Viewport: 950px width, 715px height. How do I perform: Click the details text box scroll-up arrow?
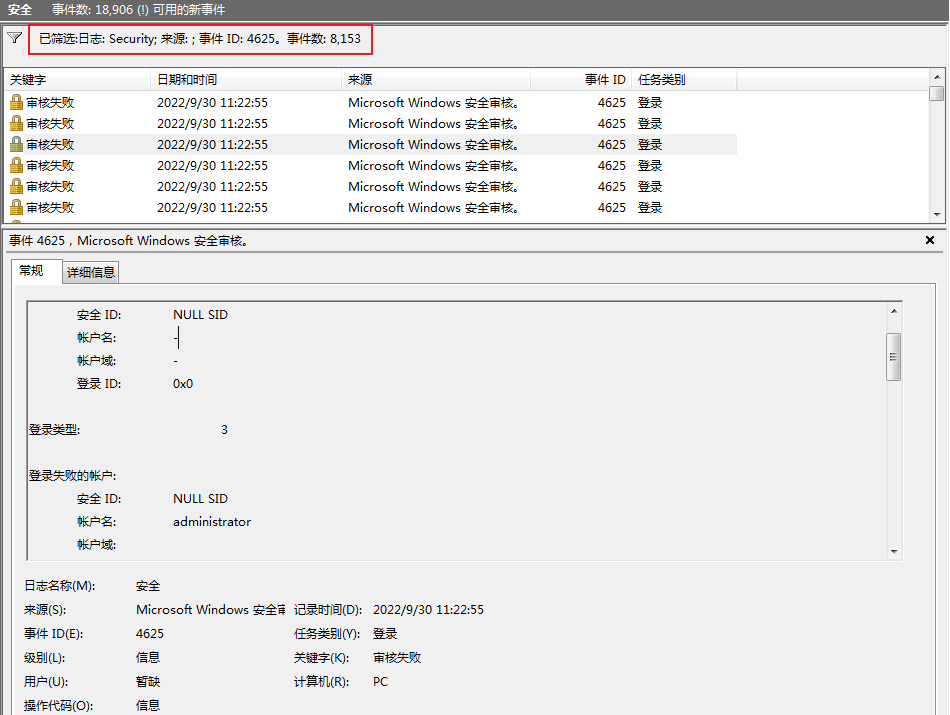coord(894,311)
